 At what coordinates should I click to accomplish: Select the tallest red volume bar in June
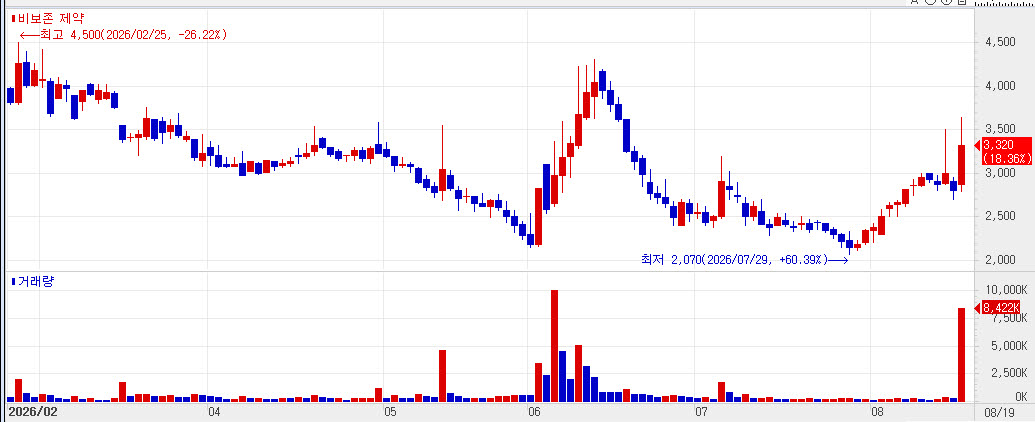pyautogui.click(x=554, y=346)
